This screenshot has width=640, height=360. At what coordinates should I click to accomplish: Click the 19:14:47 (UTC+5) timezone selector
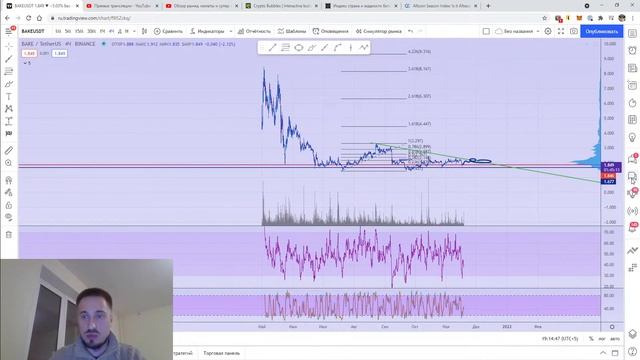(x=560, y=339)
